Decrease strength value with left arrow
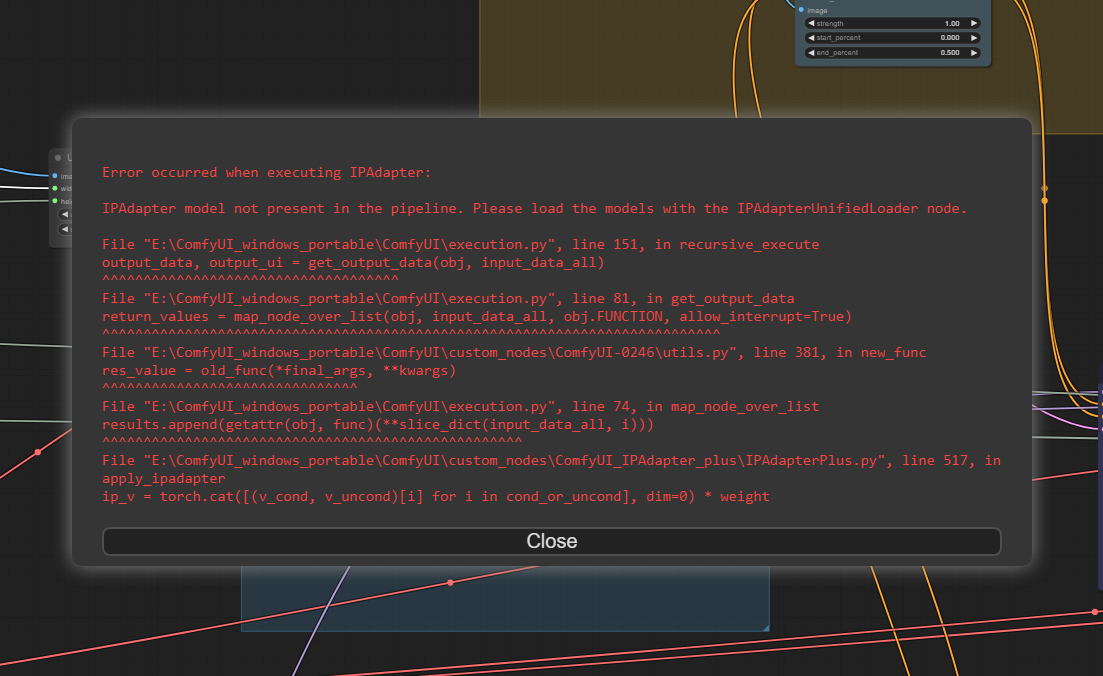 pos(811,23)
